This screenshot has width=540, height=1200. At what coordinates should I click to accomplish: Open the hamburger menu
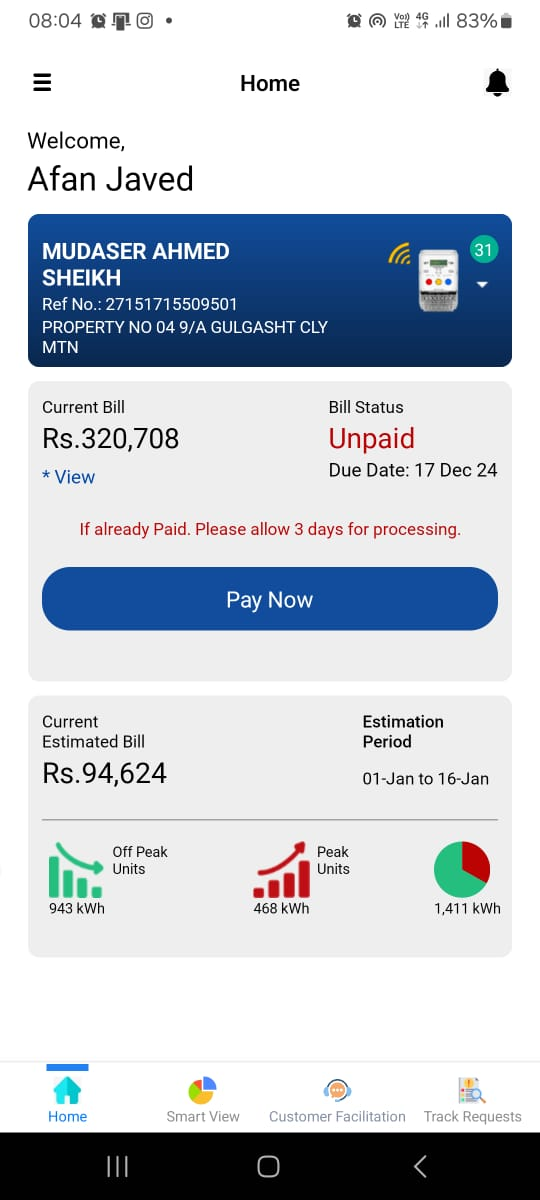coord(42,83)
